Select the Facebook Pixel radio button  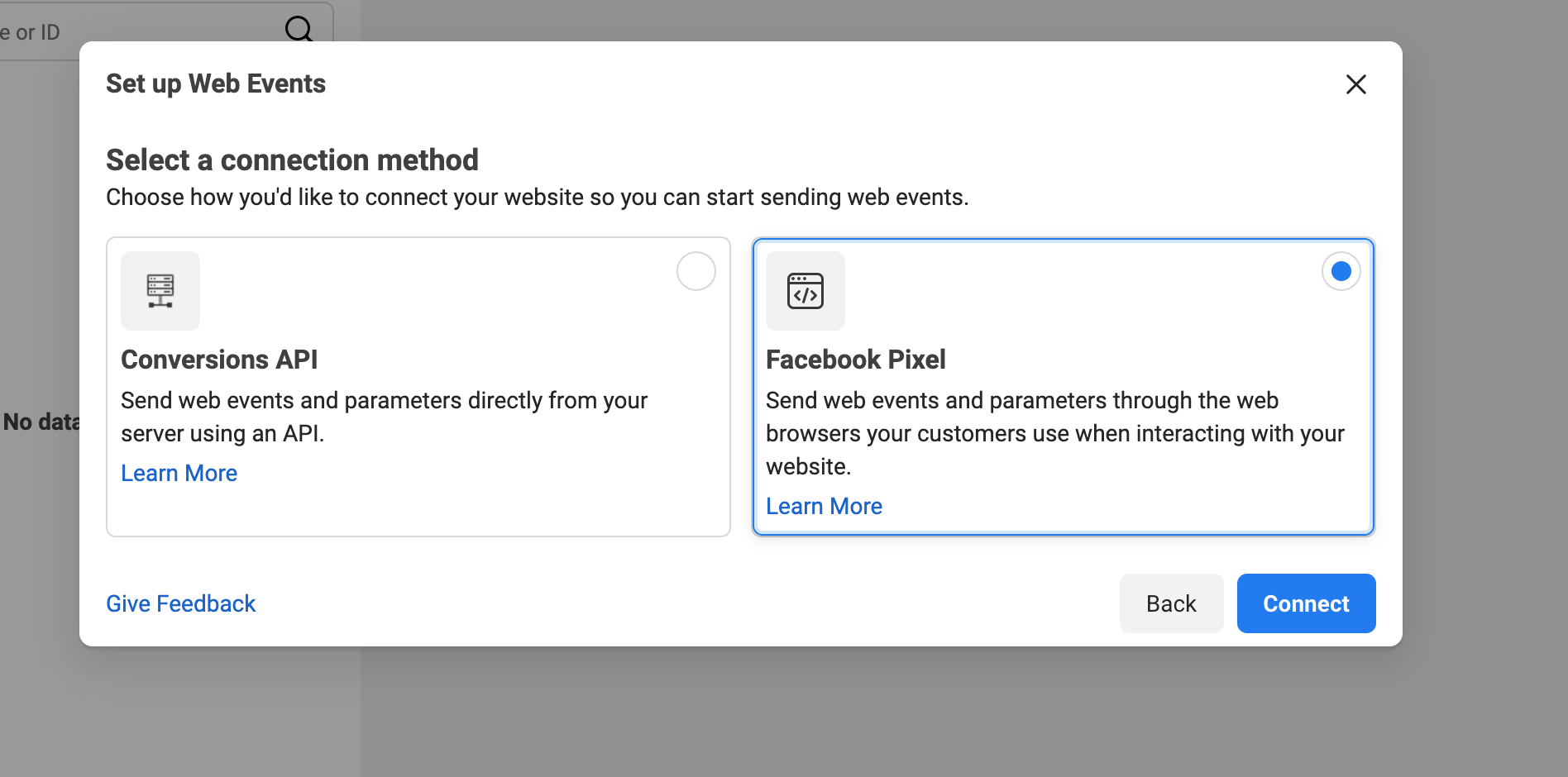click(x=1341, y=271)
